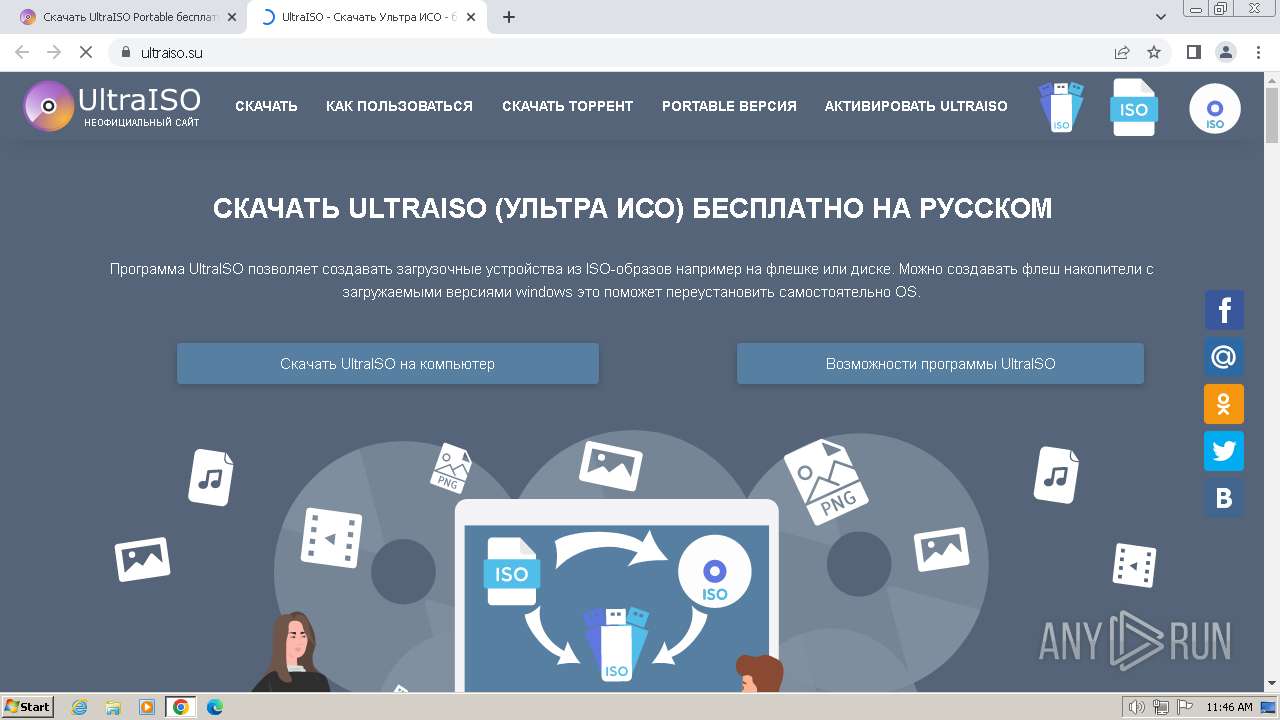
Task: Click the UltraISO logo in the site header
Action: click(112, 106)
